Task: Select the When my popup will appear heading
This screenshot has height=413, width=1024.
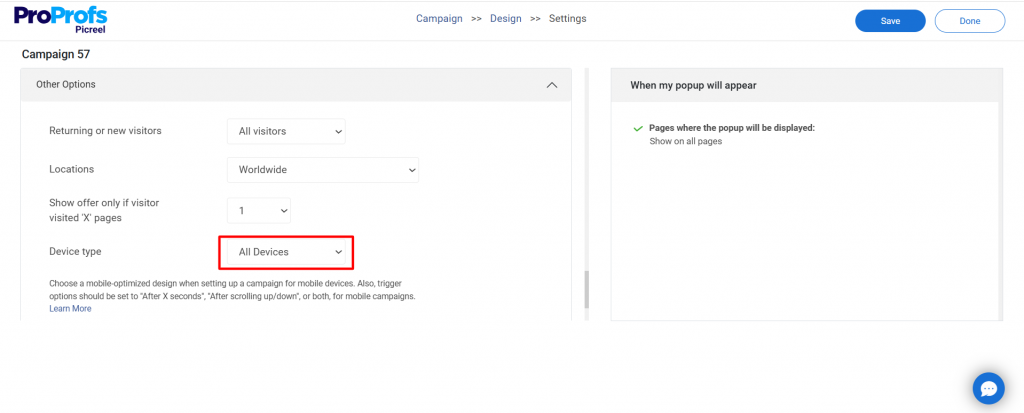Action: click(693, 86)
